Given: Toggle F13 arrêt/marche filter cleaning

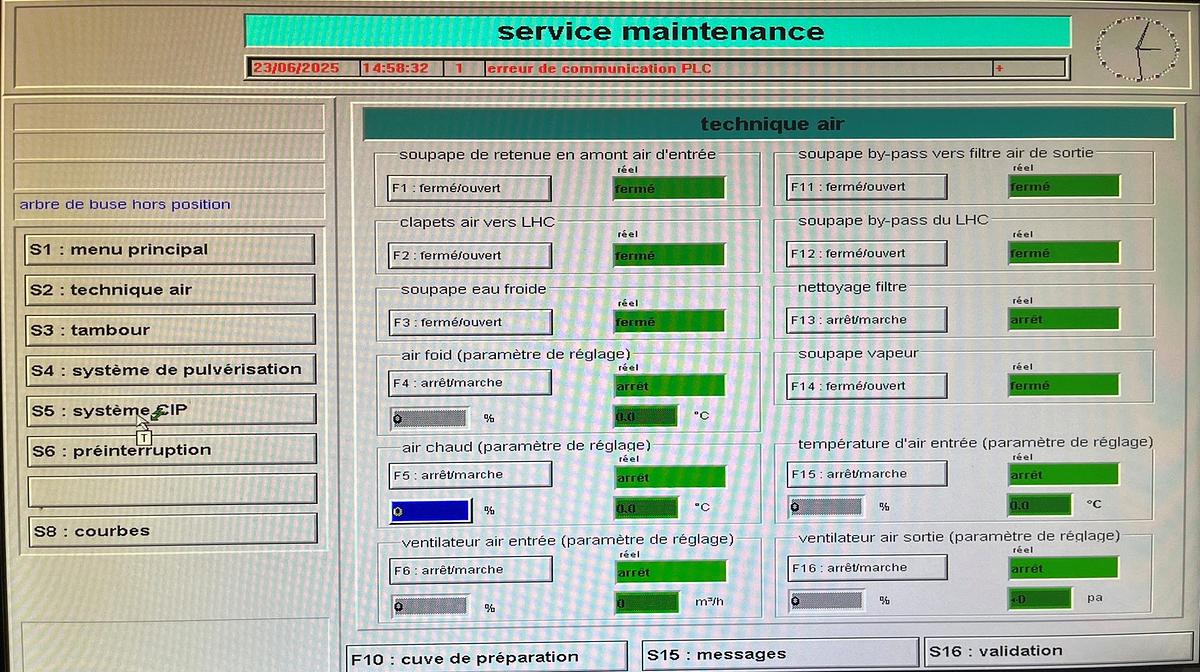Looking at the screenshot, I should (867, 320).
